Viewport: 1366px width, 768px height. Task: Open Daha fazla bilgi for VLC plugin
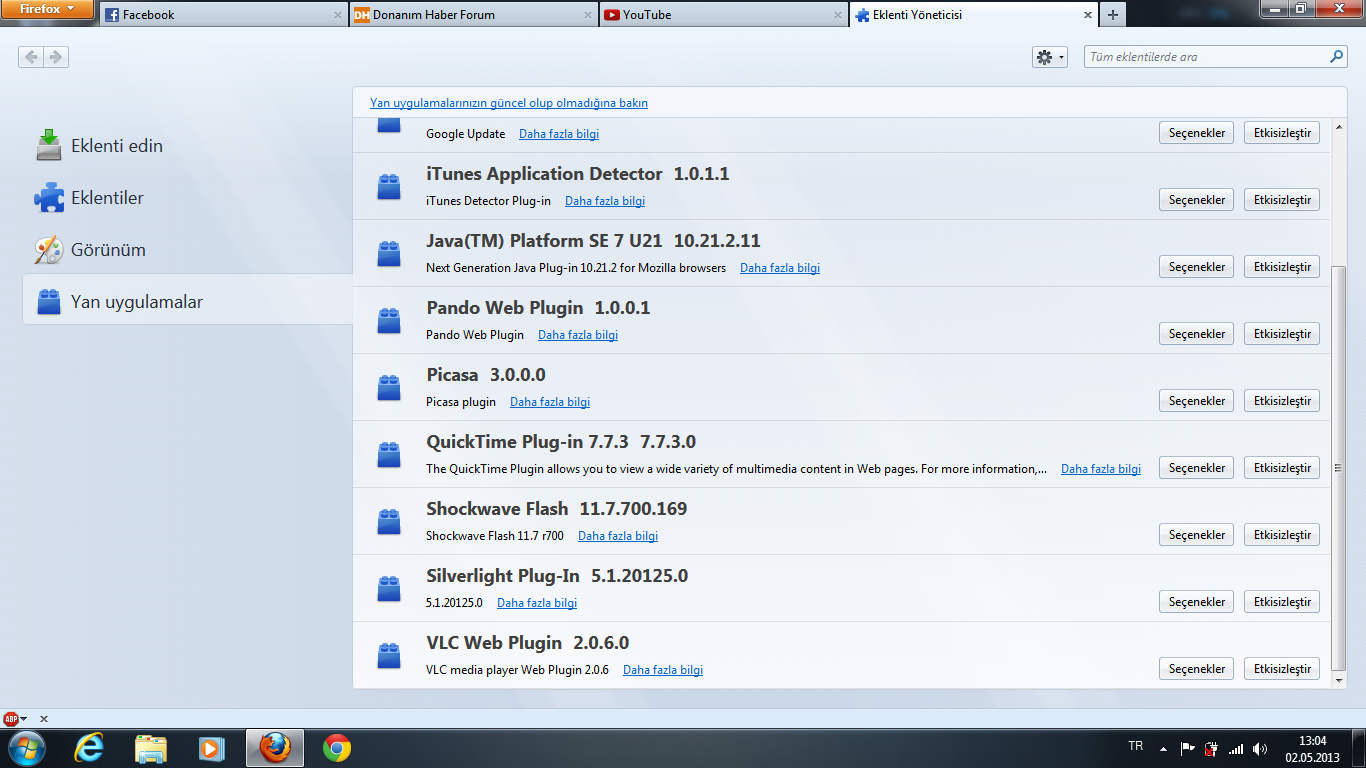pos(663,670)
